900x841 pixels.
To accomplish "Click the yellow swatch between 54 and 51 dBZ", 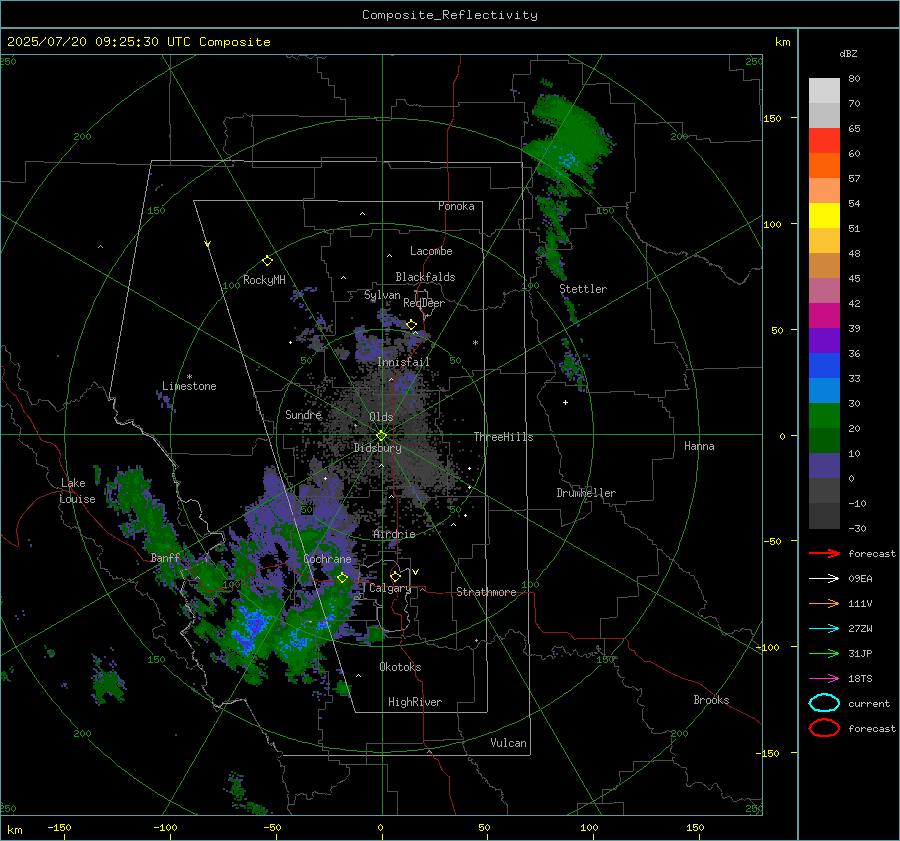I will pos(824,216).
